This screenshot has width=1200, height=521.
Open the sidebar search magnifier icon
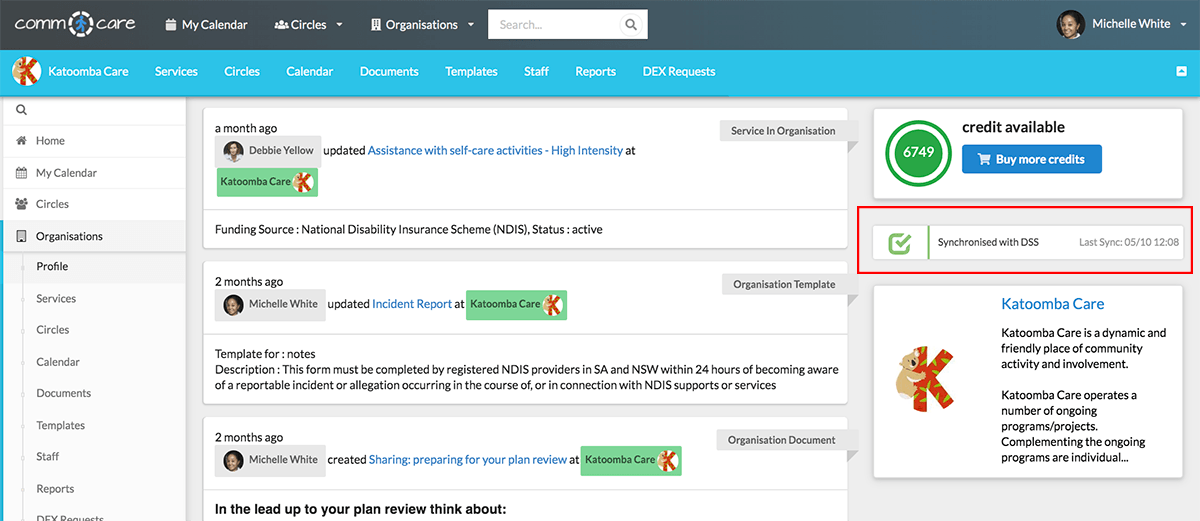click(x=22, y=110)
